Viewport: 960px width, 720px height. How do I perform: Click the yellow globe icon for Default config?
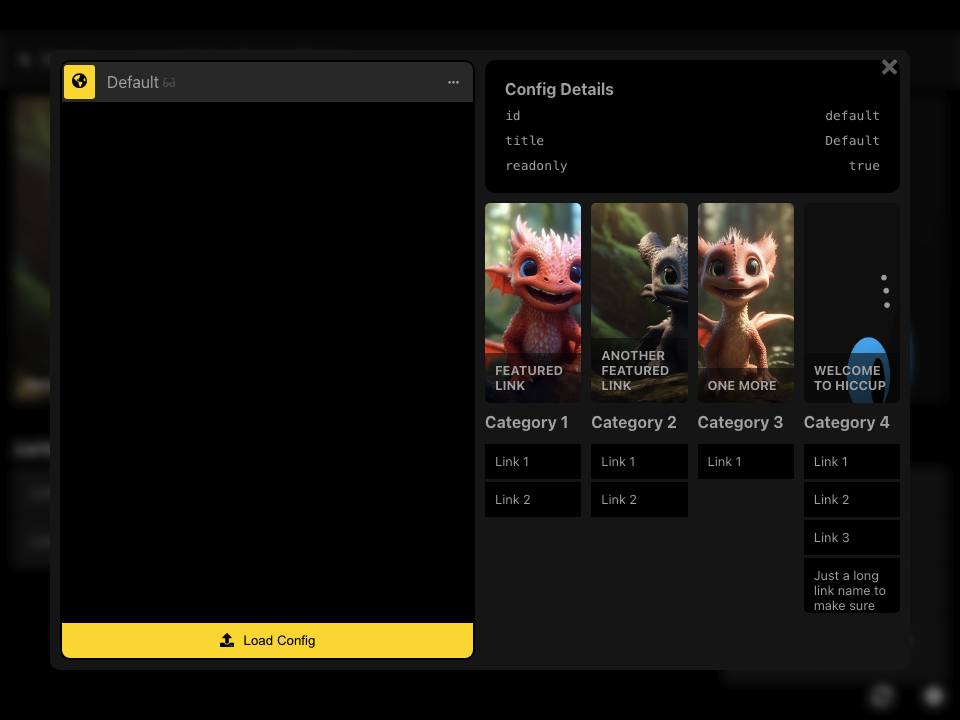point(80,81)
